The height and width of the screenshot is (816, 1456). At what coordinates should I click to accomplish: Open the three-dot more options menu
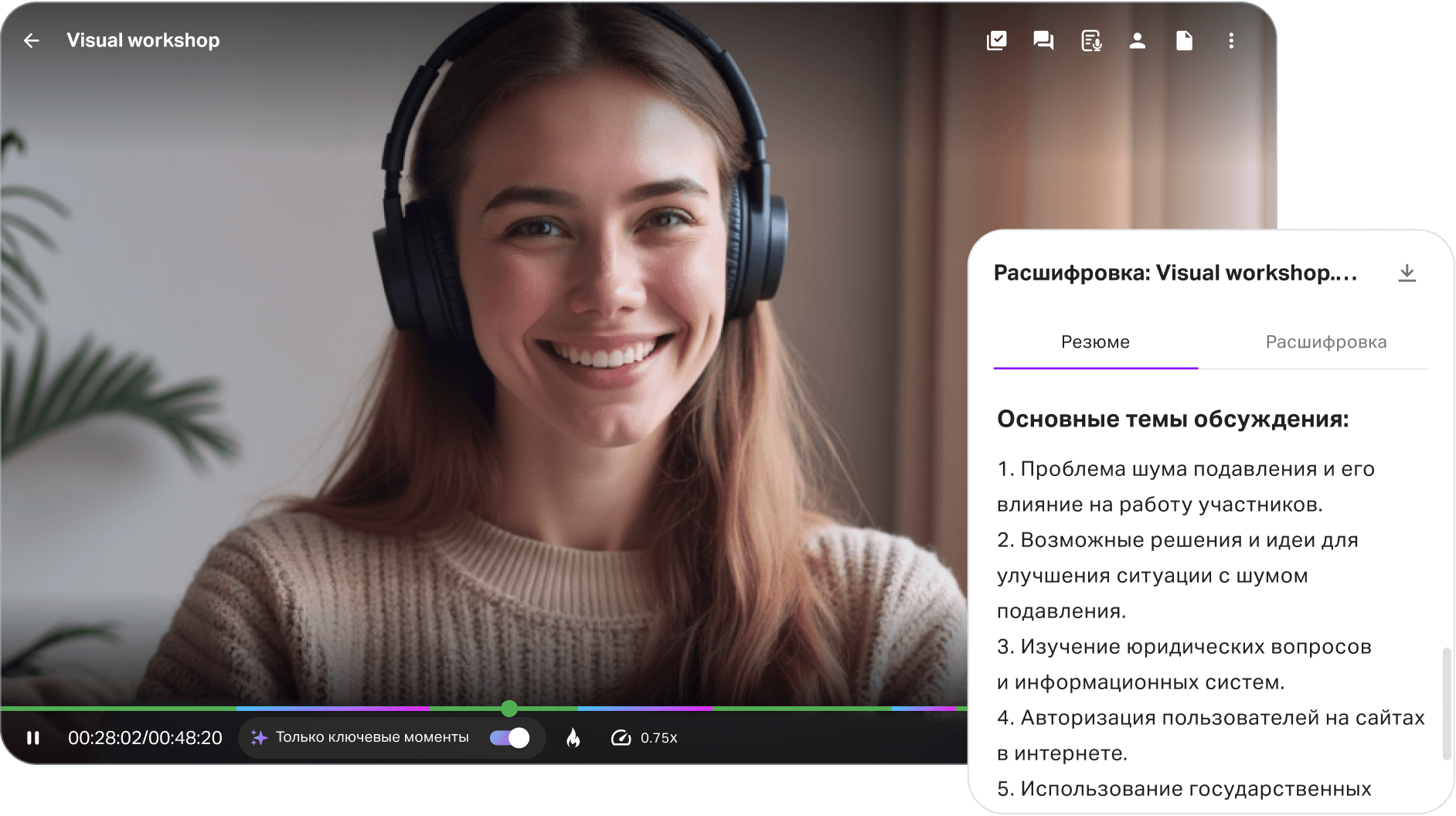(1231, 41)
